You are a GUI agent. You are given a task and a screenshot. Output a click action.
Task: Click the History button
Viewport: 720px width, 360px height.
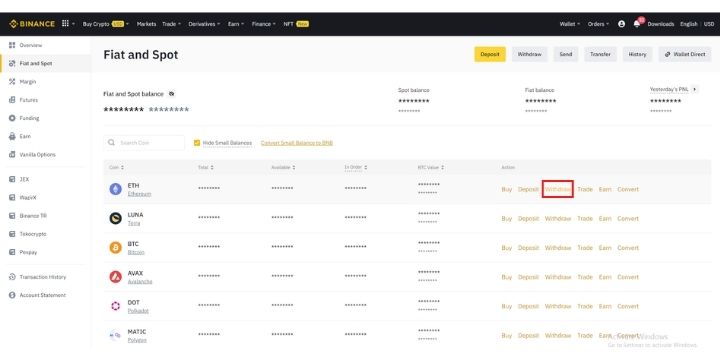637,54
